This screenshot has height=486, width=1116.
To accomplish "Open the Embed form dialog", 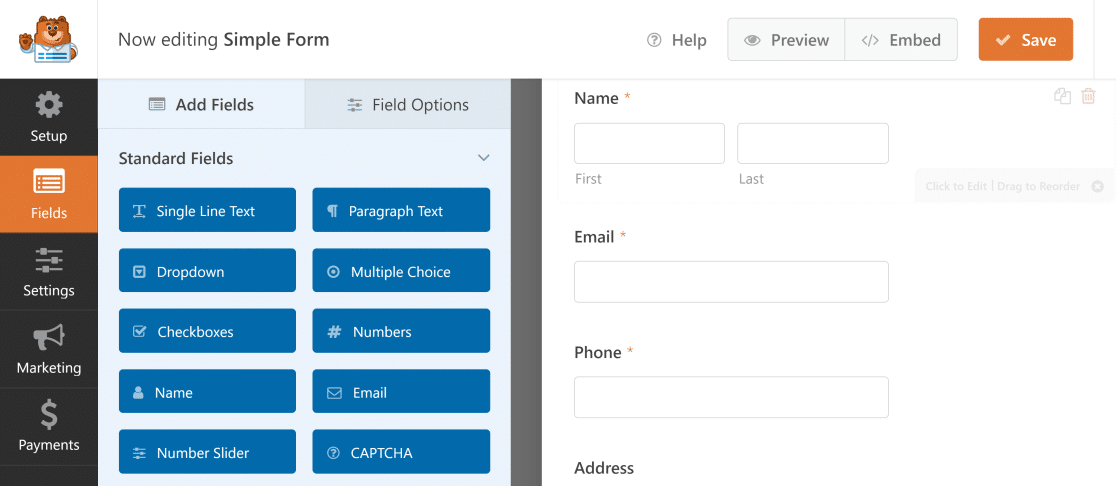I will (x=901, y=40).
